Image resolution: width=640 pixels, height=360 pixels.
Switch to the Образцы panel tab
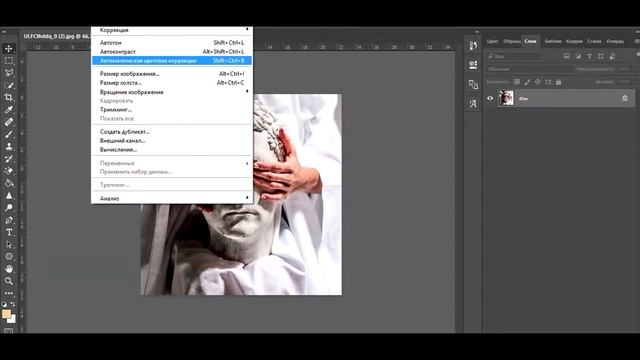click(511, 41)
